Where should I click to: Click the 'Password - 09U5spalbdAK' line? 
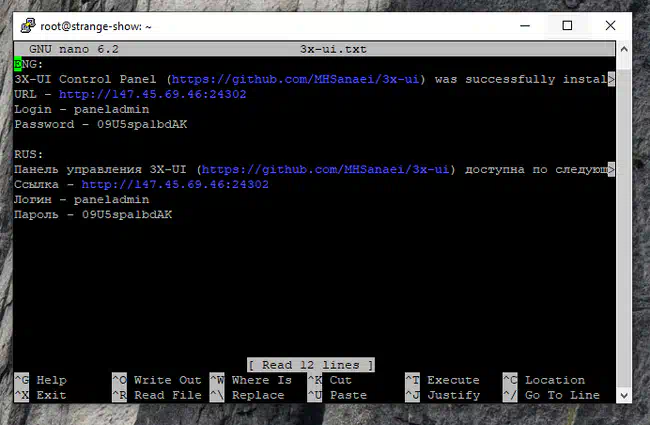point(101,124)
